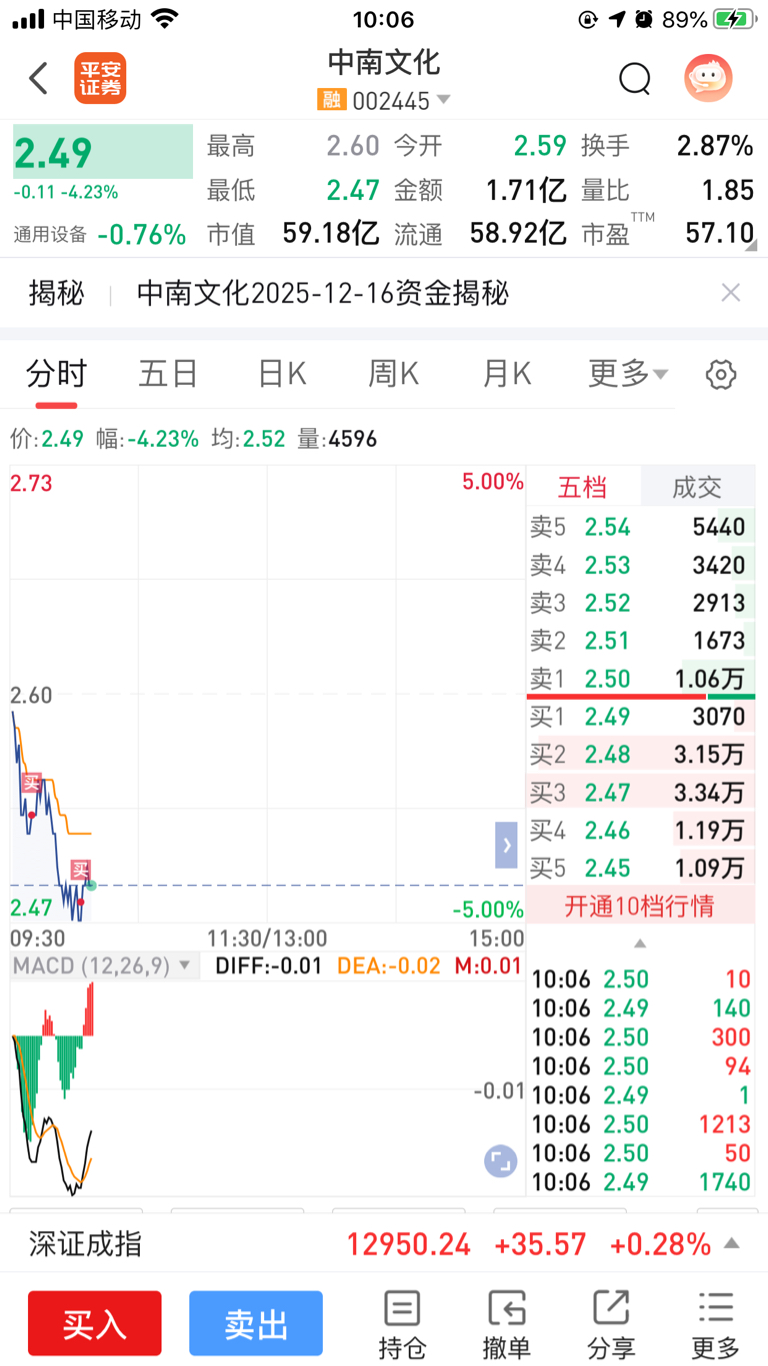
Task: Select the 买4 2.46 order row
Action: point(641,830)
